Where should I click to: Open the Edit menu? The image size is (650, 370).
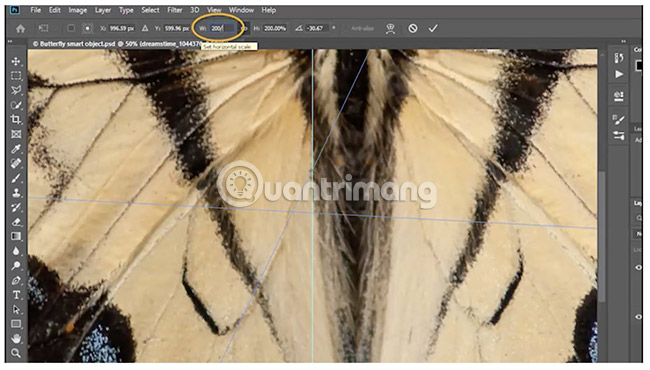(55, 10)
